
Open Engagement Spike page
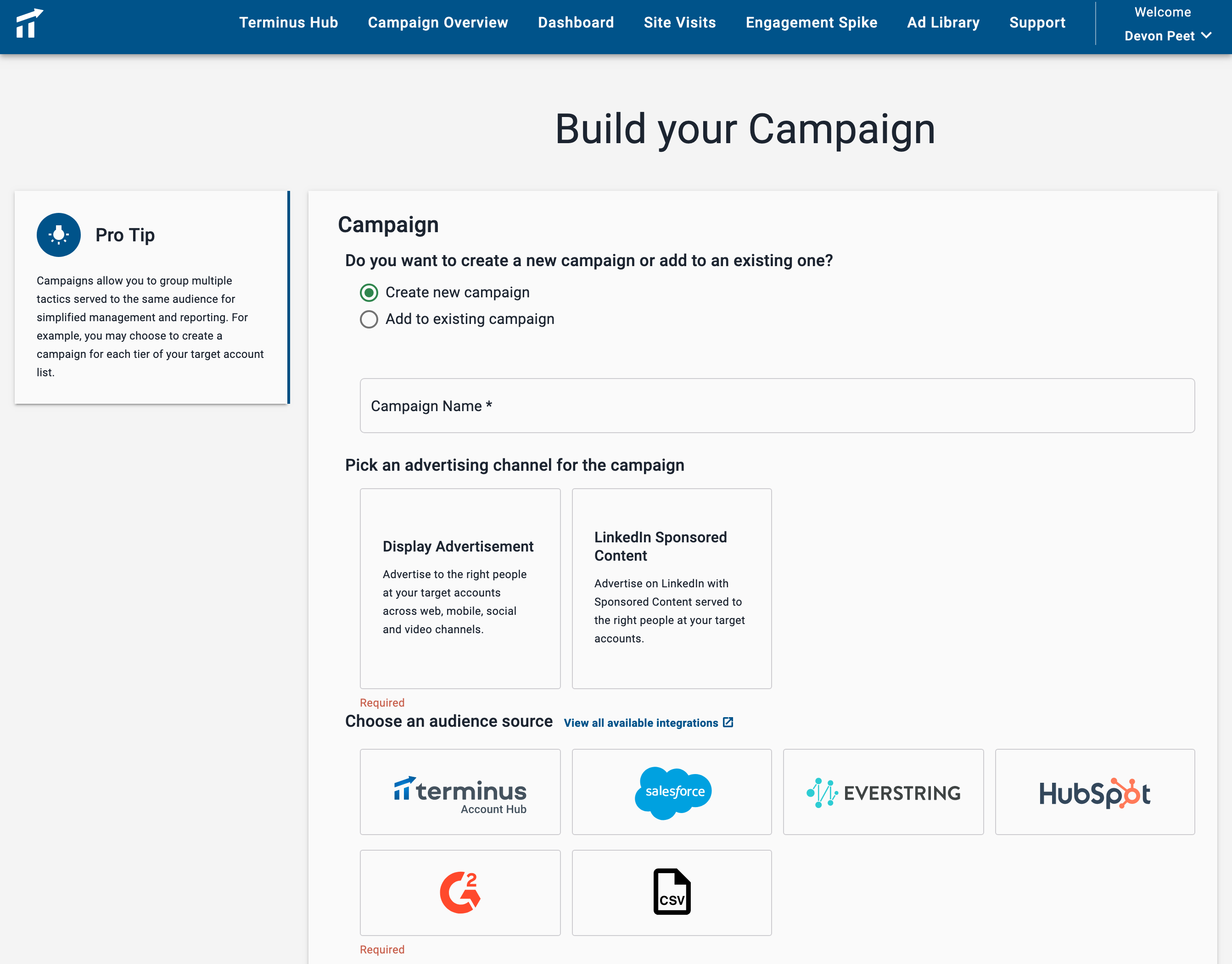click(812, 22)
